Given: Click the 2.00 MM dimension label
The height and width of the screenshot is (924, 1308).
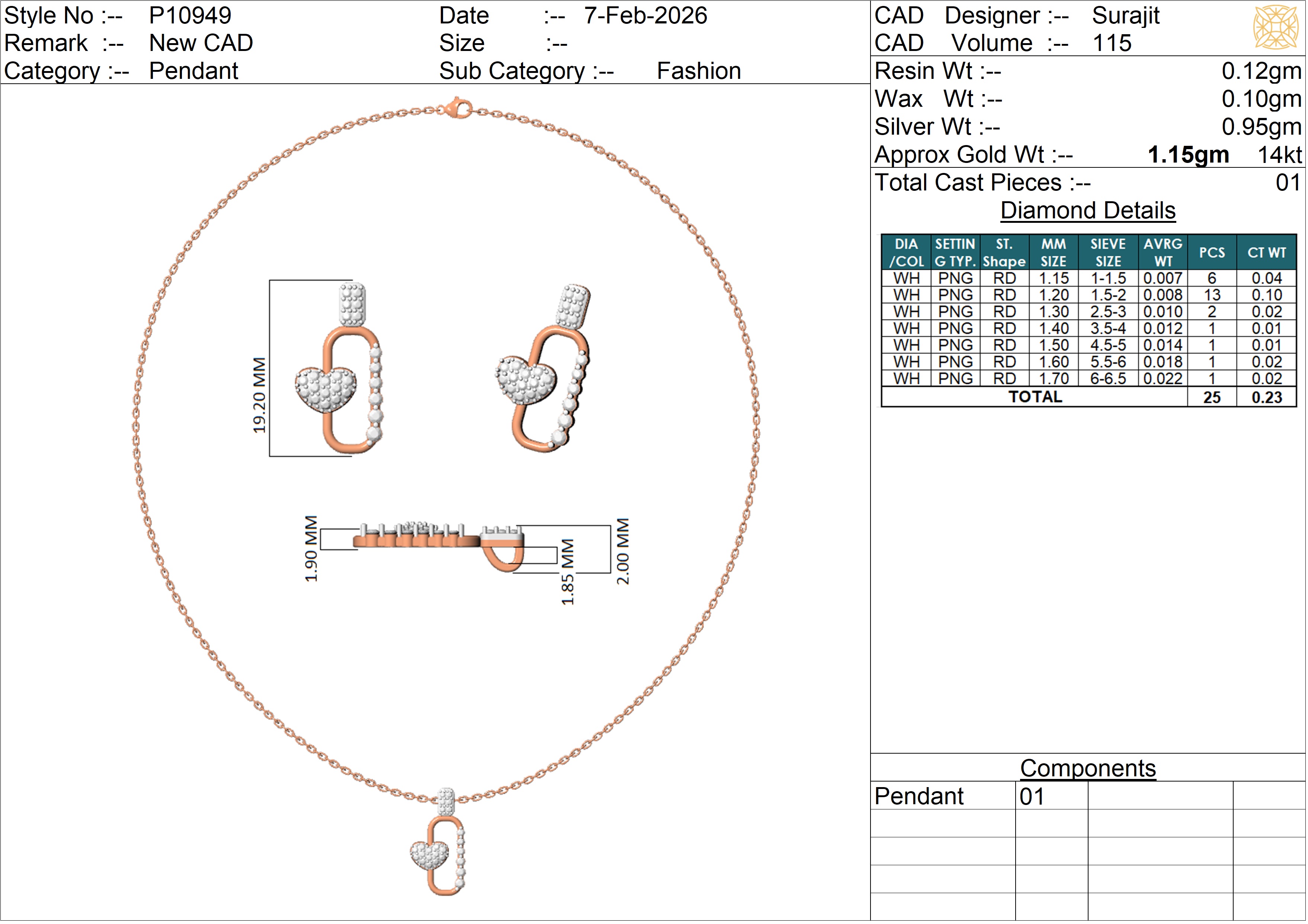Looking at the screenshot, I should point(623,551).
